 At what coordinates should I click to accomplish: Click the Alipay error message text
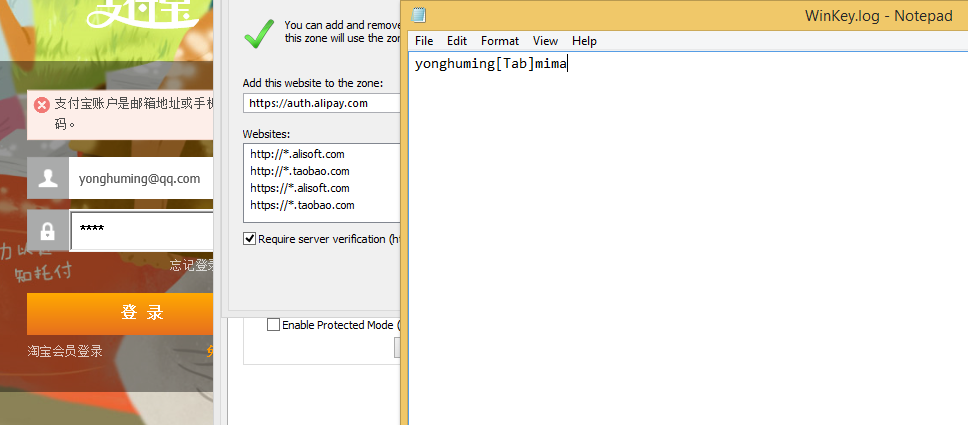point(133,113)
